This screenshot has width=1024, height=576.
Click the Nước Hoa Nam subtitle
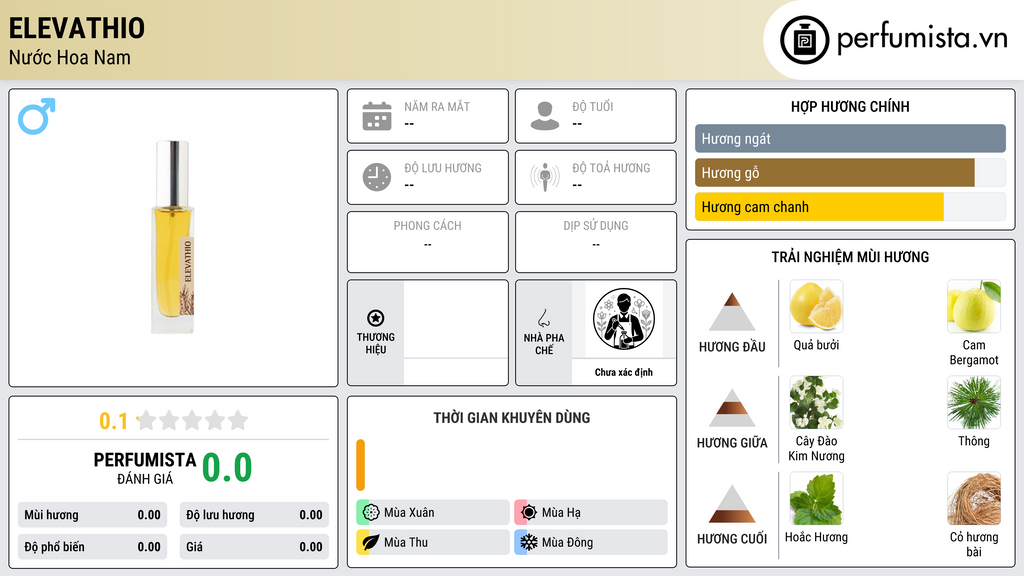click(70, 57)
